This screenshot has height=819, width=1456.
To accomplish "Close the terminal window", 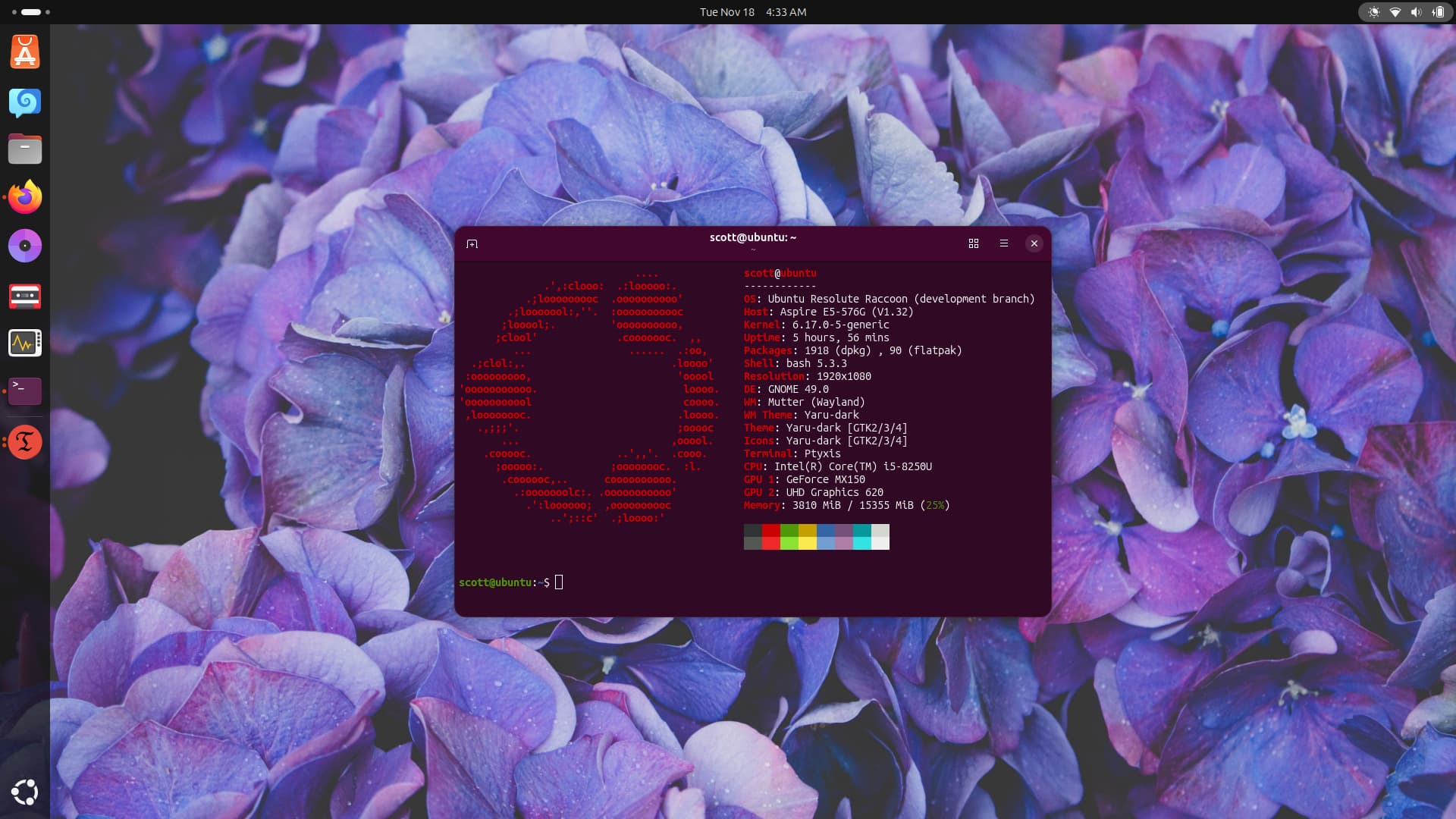I will (x=1034, y=243).
